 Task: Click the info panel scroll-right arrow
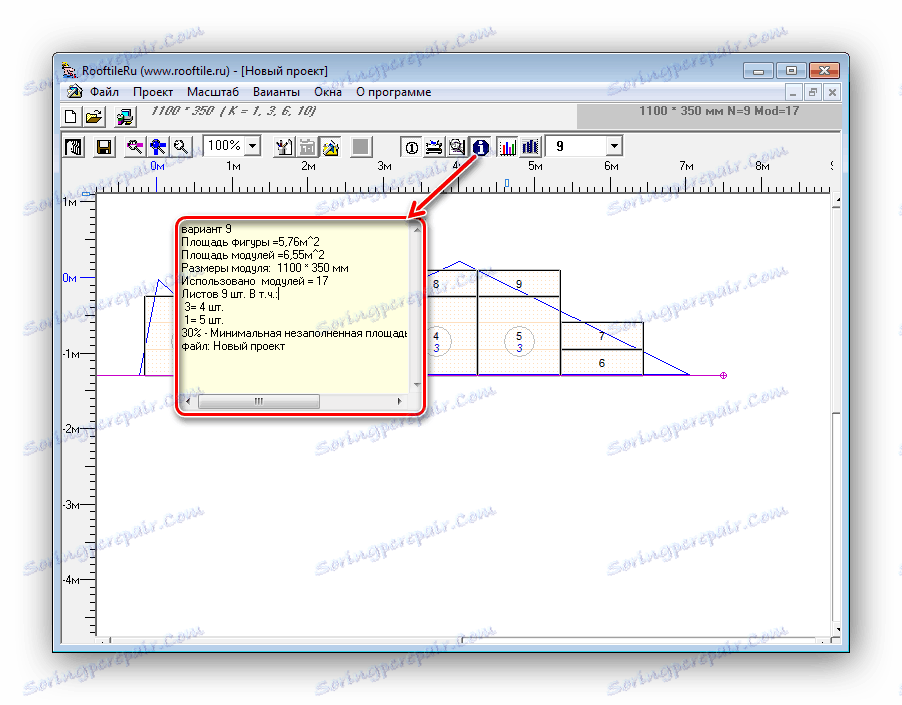pos(399,401)
